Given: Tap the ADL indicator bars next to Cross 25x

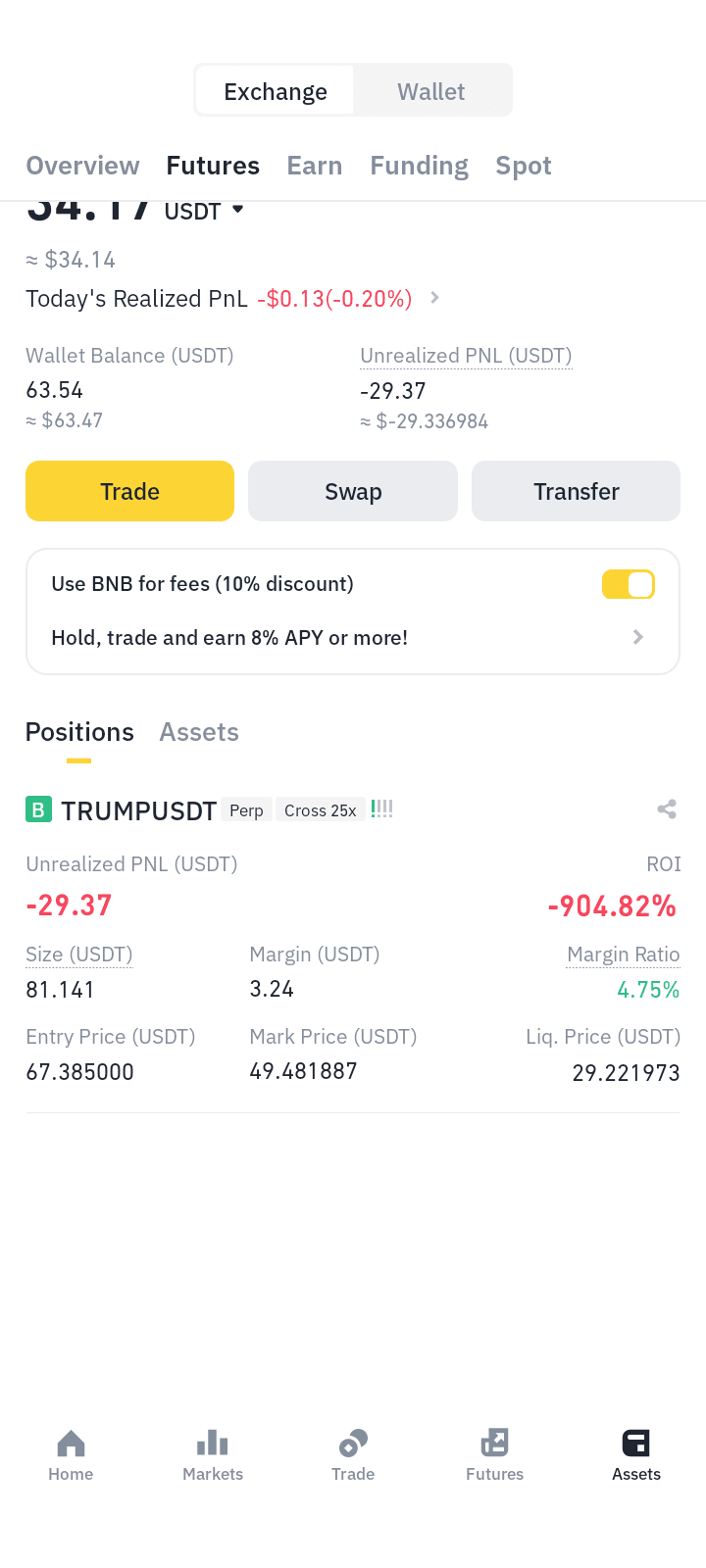Looking at the screenshot, I should pyautogui.click(x=382, y=809).
